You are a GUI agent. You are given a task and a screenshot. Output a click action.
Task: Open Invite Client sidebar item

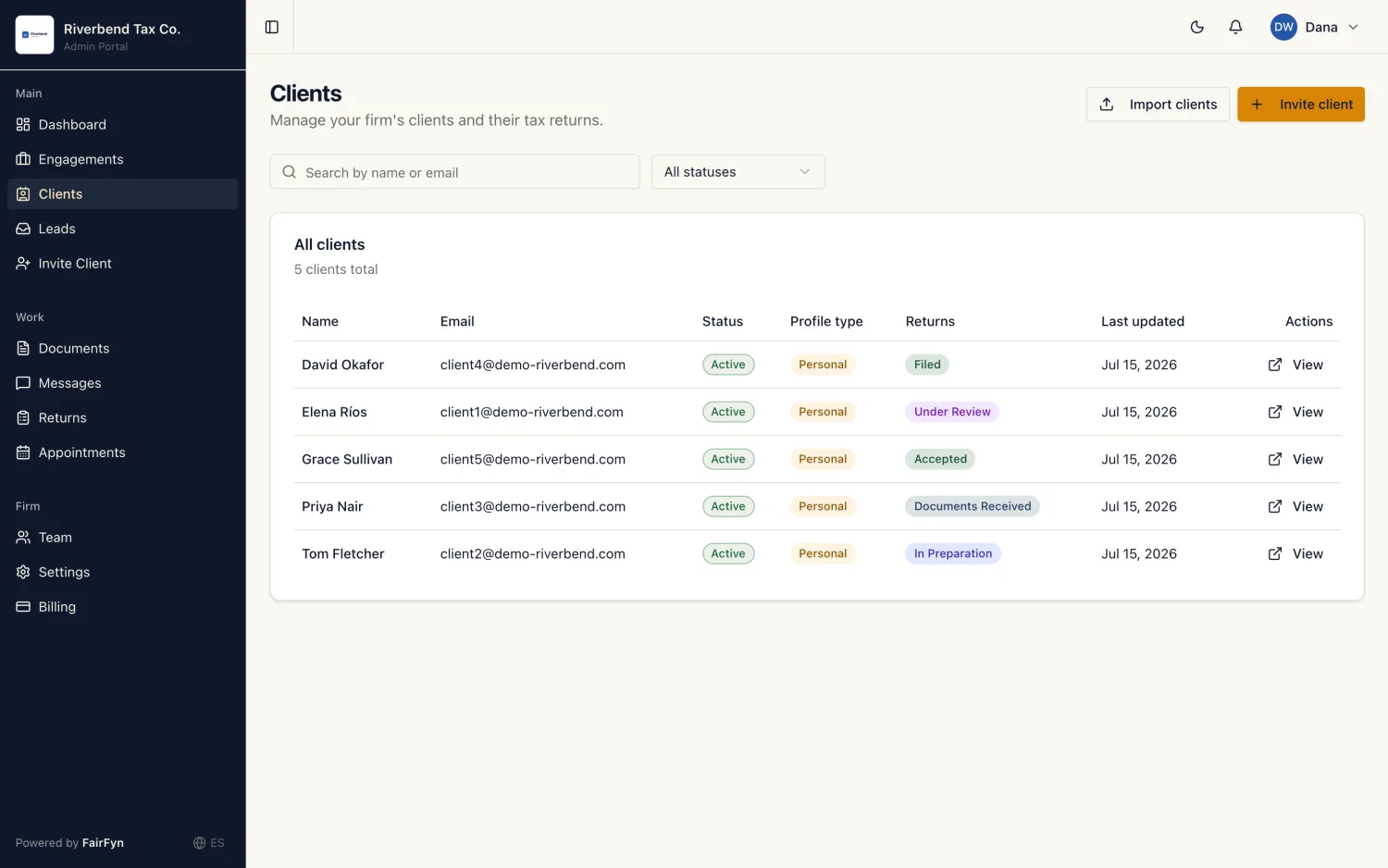(x=122, y=264)
